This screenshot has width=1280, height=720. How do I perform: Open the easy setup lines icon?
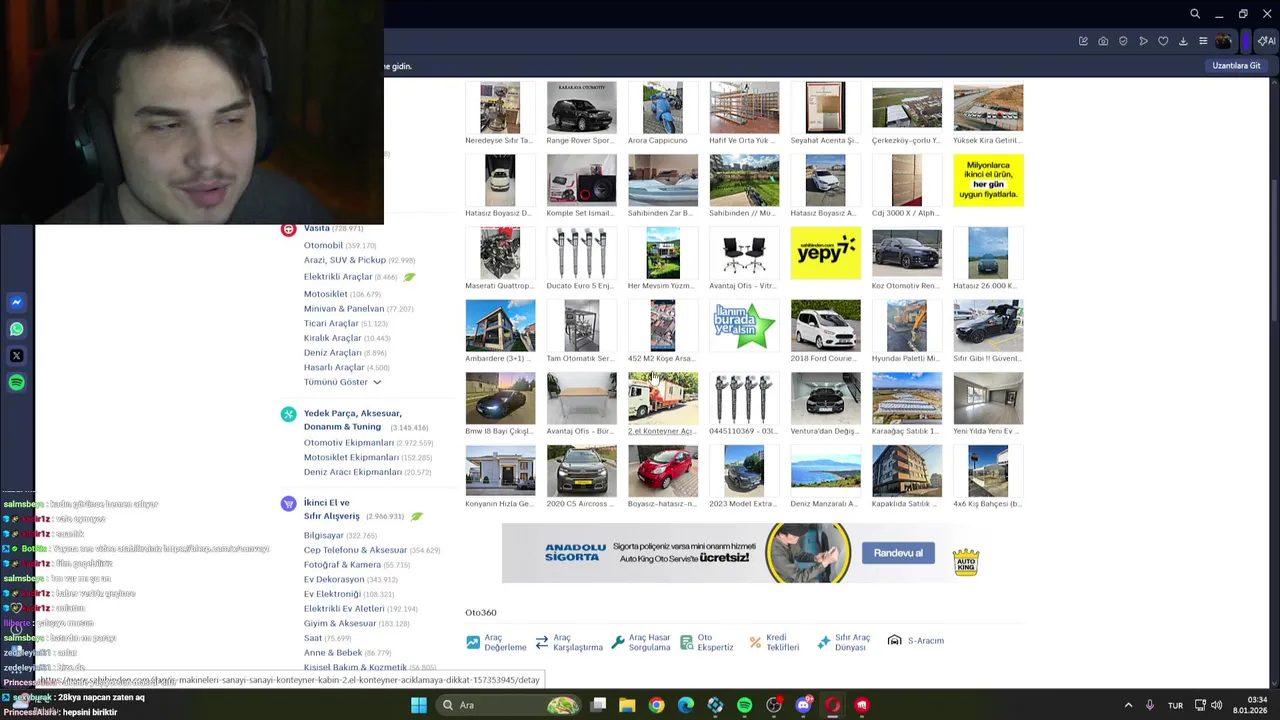tap(1203, 41)
